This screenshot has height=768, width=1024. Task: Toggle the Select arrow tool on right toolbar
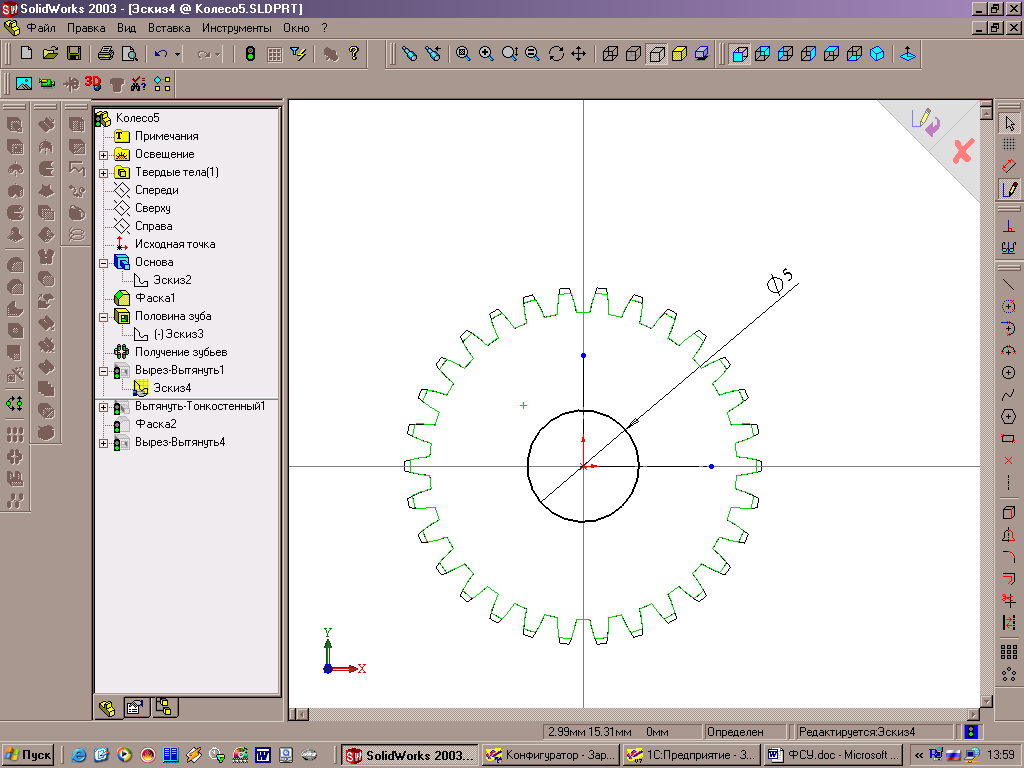(1008, 123)
